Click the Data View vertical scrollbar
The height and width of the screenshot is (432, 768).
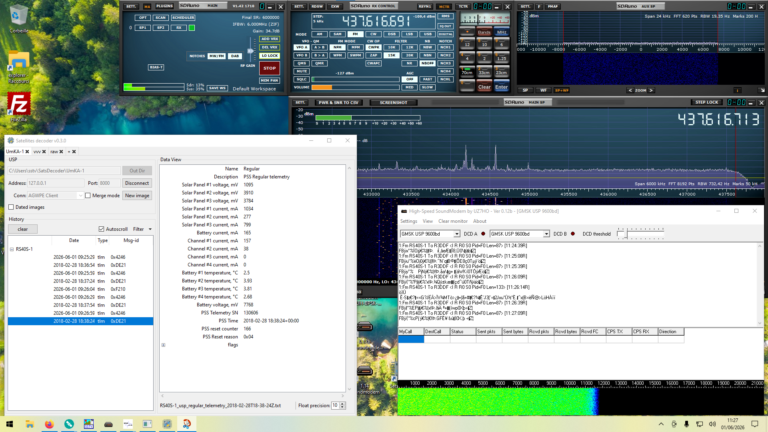tap(349, 279)
